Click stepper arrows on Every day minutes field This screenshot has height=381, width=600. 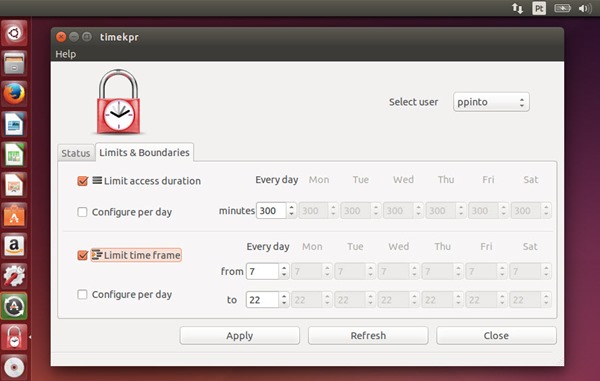pos(291,210)
